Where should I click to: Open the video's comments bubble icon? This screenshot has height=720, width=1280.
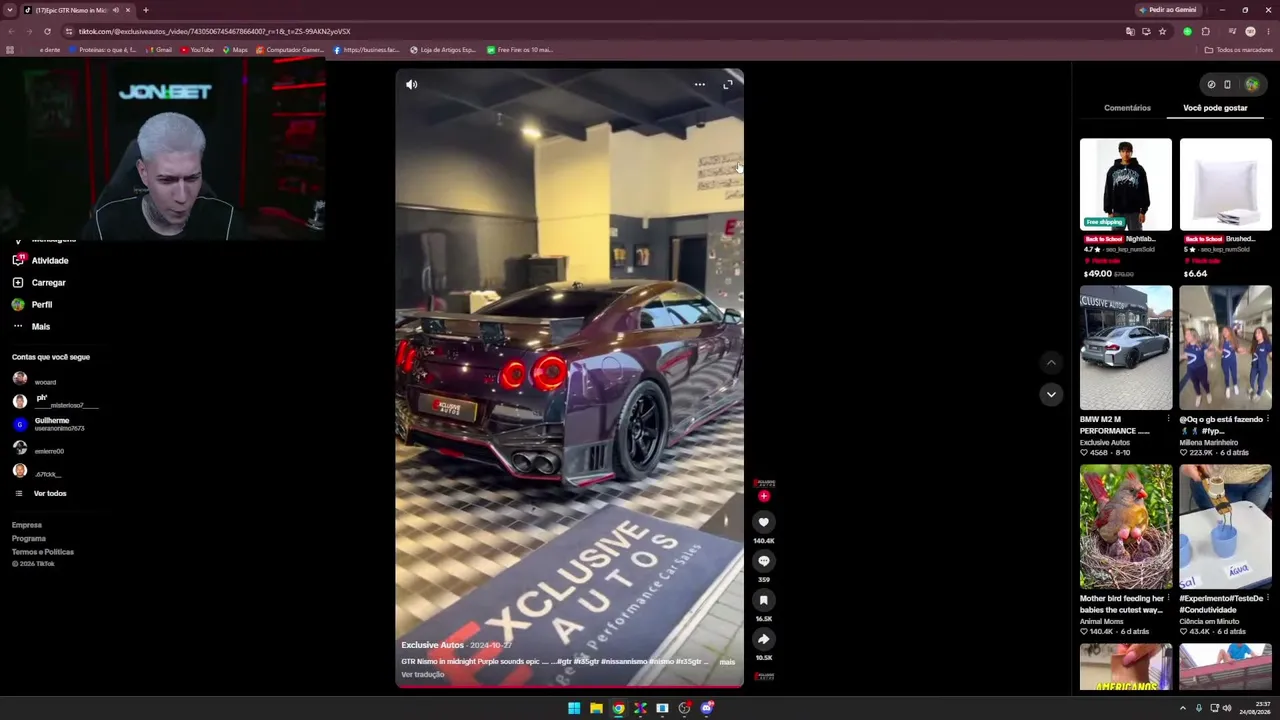[x=763, y=561]
